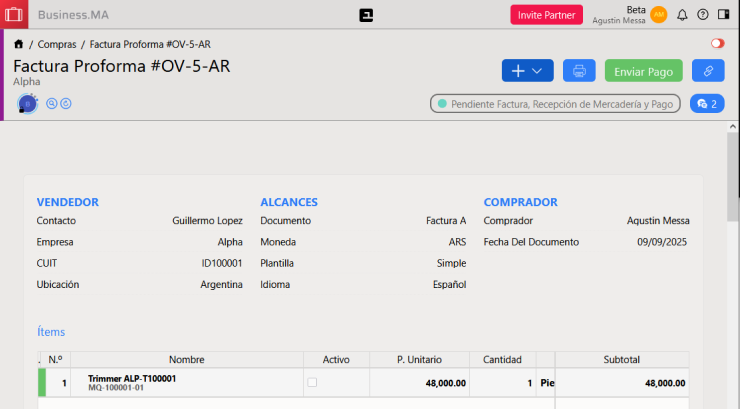Toggle the side panel layout icon
This screenshot has height=409, width=740.
click(723, 15)
